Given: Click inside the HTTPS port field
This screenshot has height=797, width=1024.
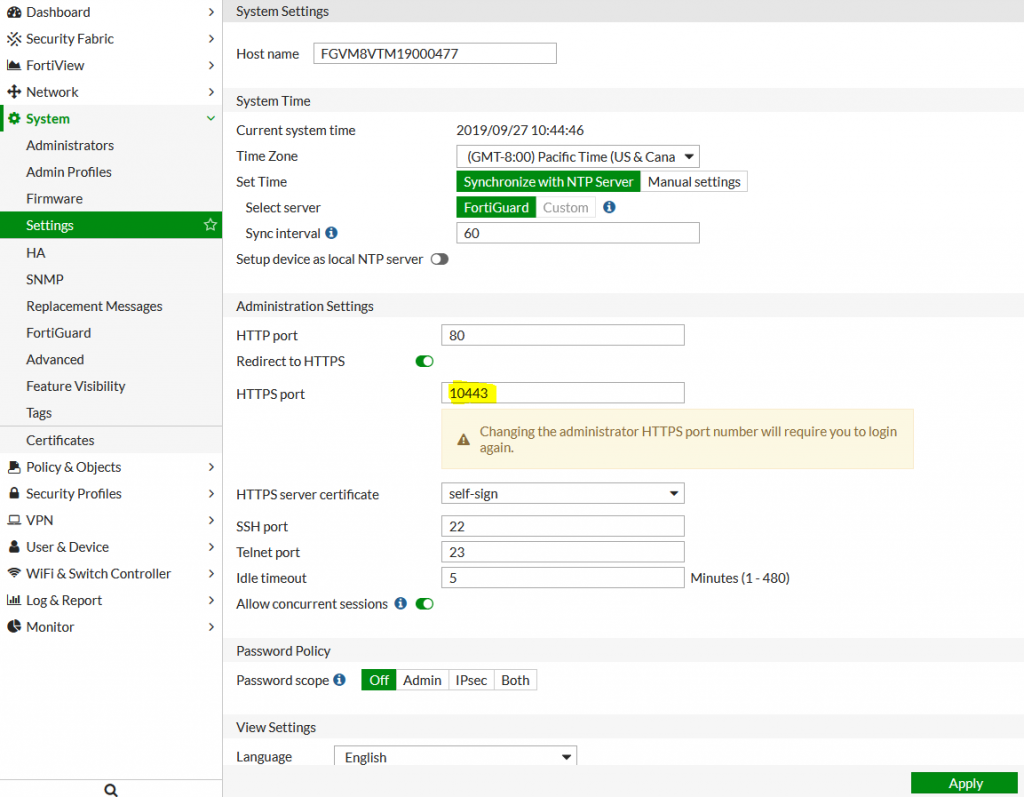Looking at the screenshot, I should (560, 392).
